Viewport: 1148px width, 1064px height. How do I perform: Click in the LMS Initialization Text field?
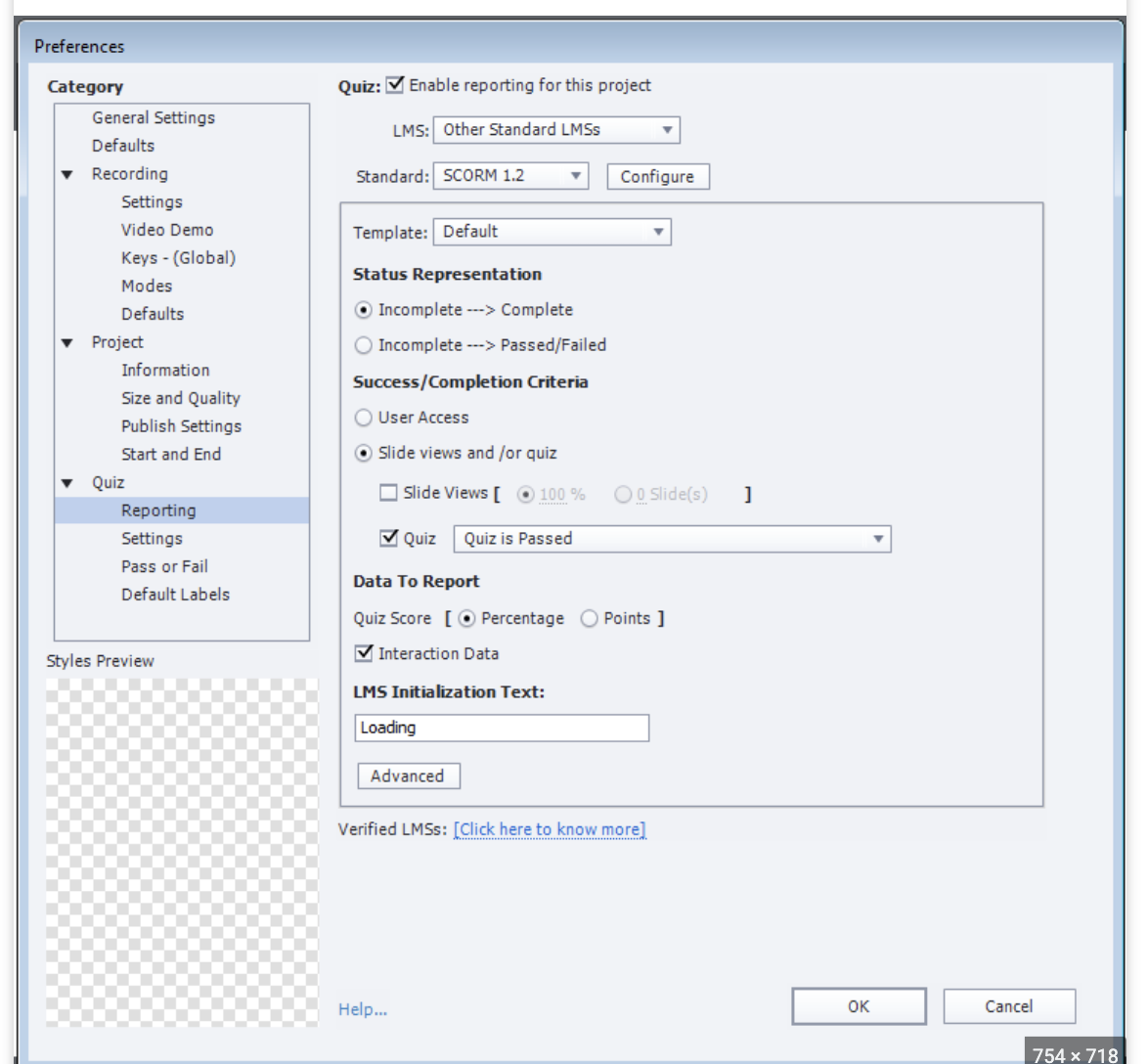(x=501, y=728)
